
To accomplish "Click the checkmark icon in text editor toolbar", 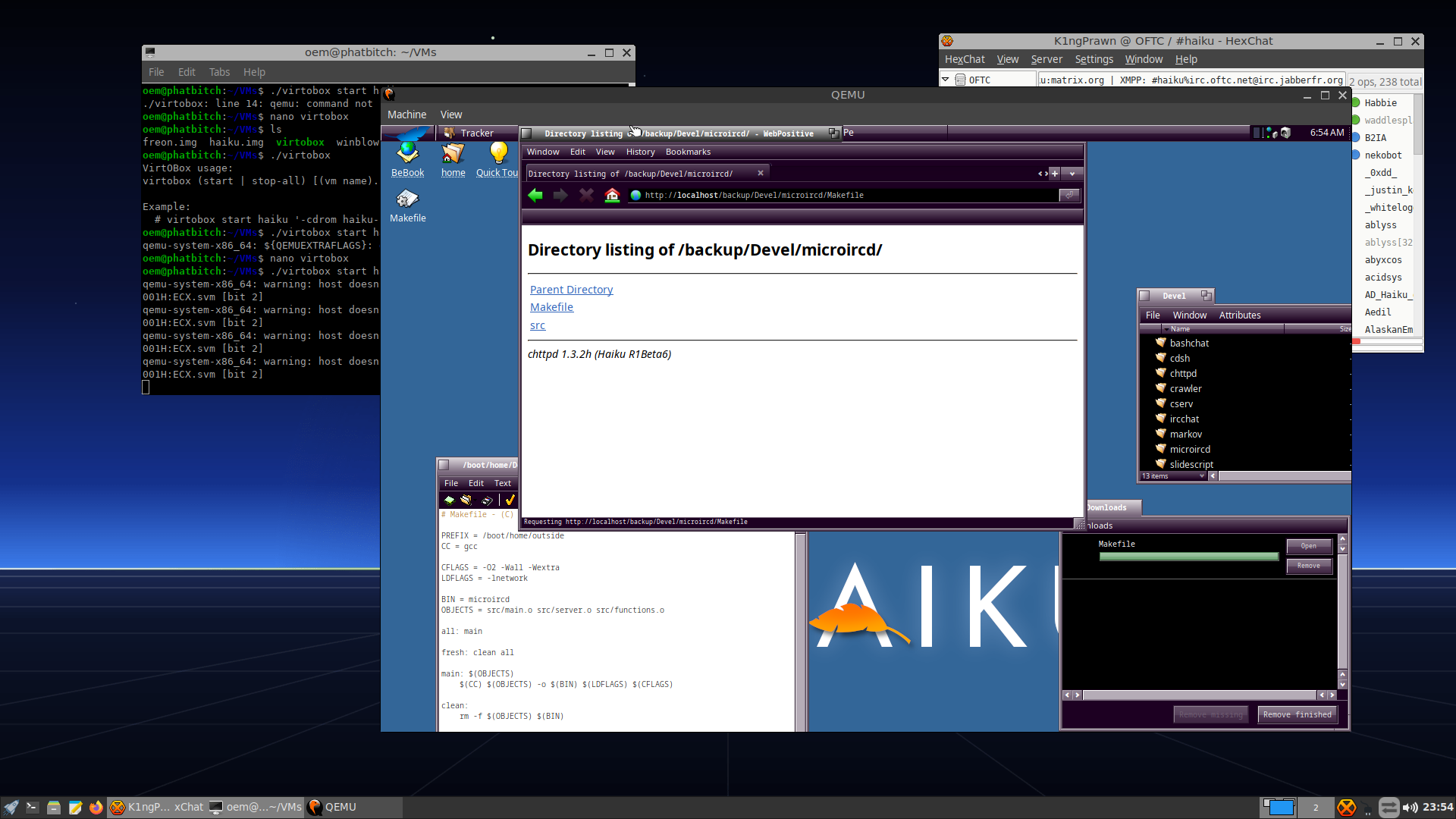I will (510, 500).
